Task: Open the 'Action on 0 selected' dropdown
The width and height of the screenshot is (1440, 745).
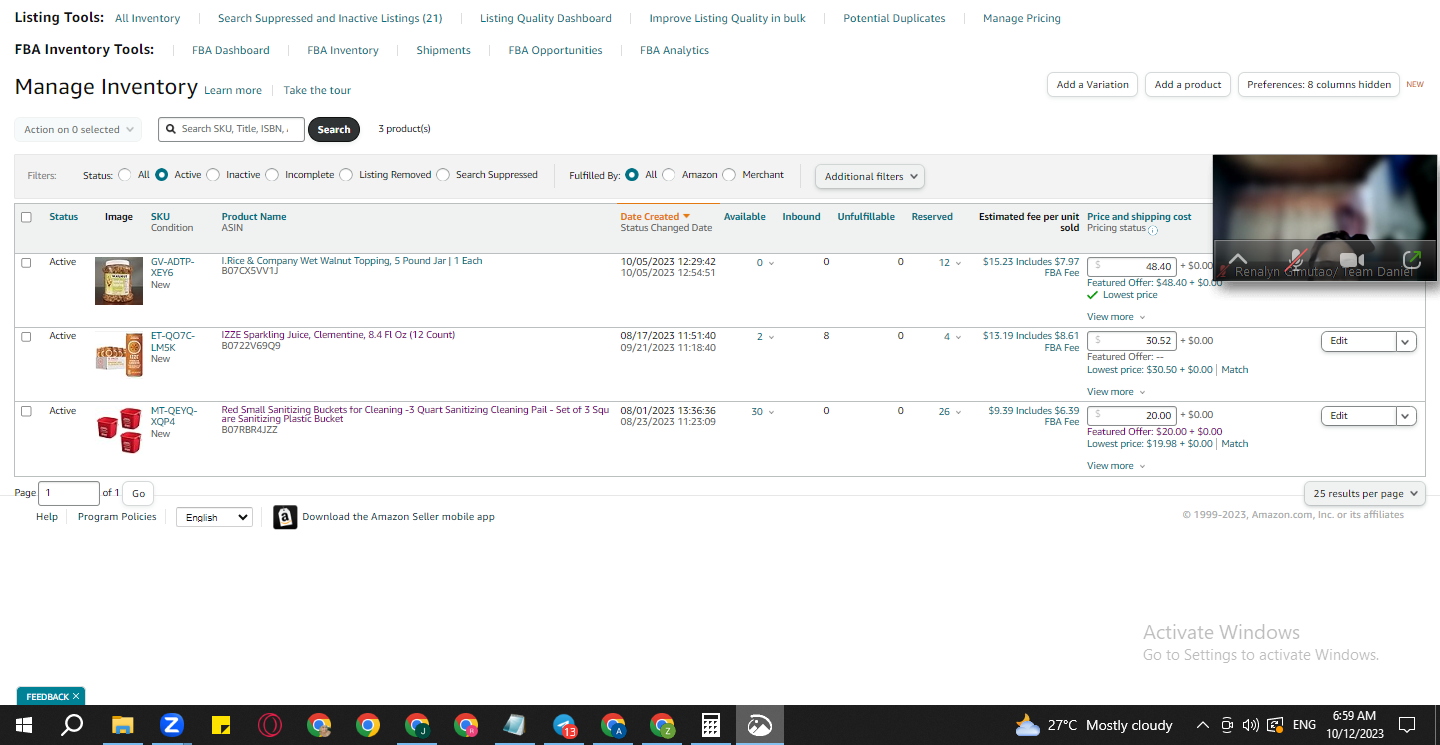Action: pyautogui.click(x=78, y=130)
